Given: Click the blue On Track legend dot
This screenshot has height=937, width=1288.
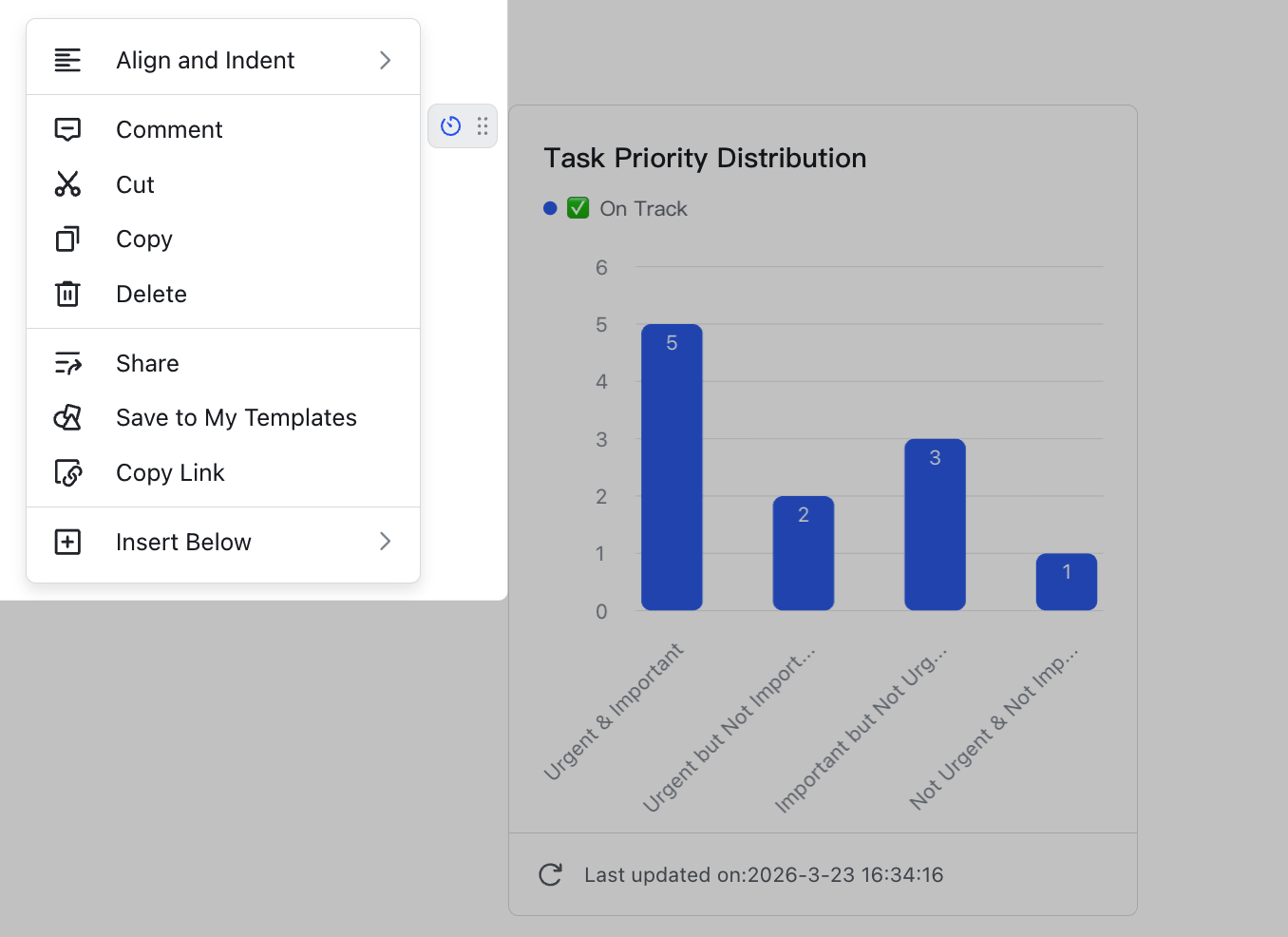Looking at the screenshot, I should pyautogui.click(x=550, y=208).
